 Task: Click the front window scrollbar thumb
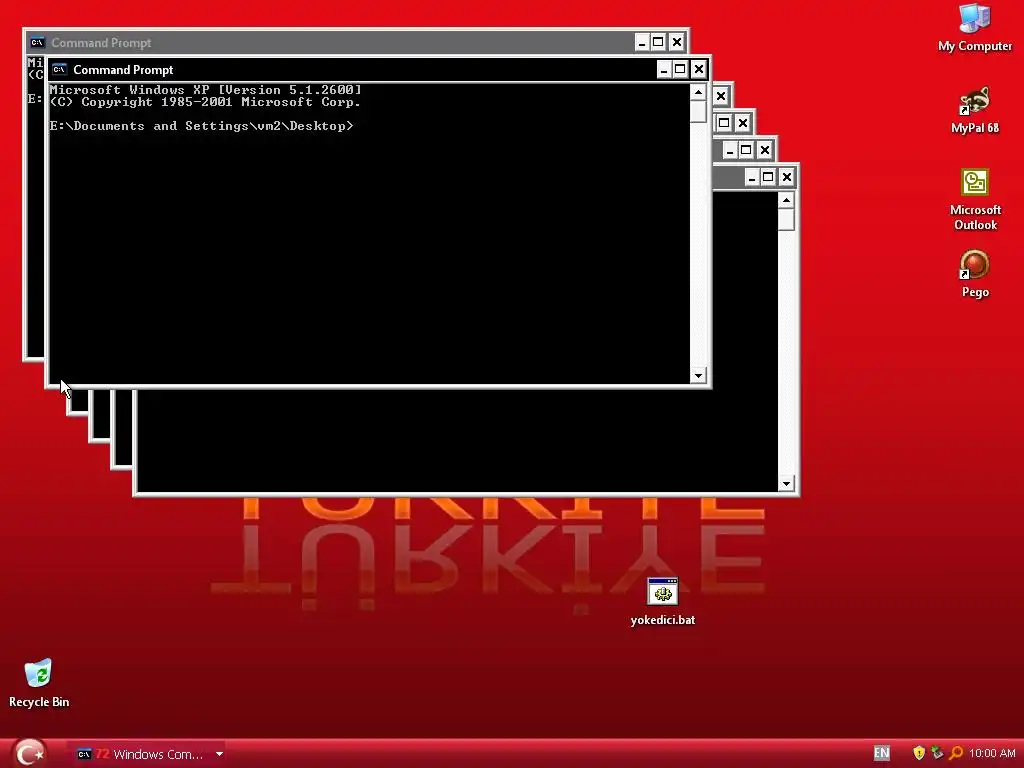[x=698, y=112]
